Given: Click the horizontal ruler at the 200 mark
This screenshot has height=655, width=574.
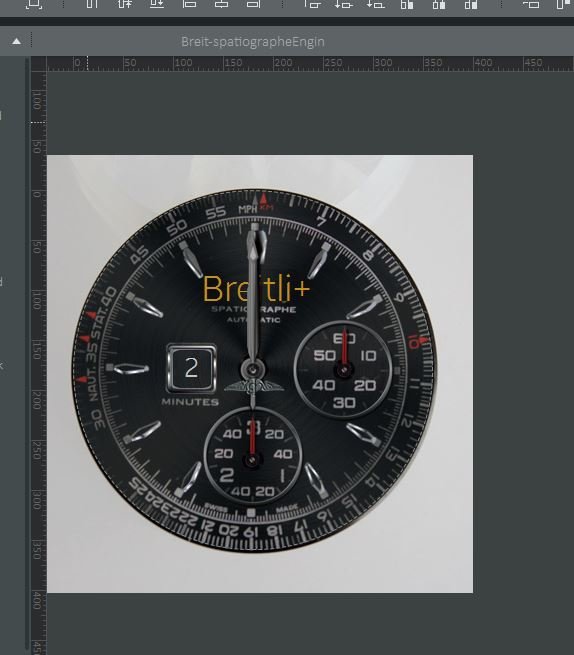Looking at the screenshot, I should pos(283,63).
